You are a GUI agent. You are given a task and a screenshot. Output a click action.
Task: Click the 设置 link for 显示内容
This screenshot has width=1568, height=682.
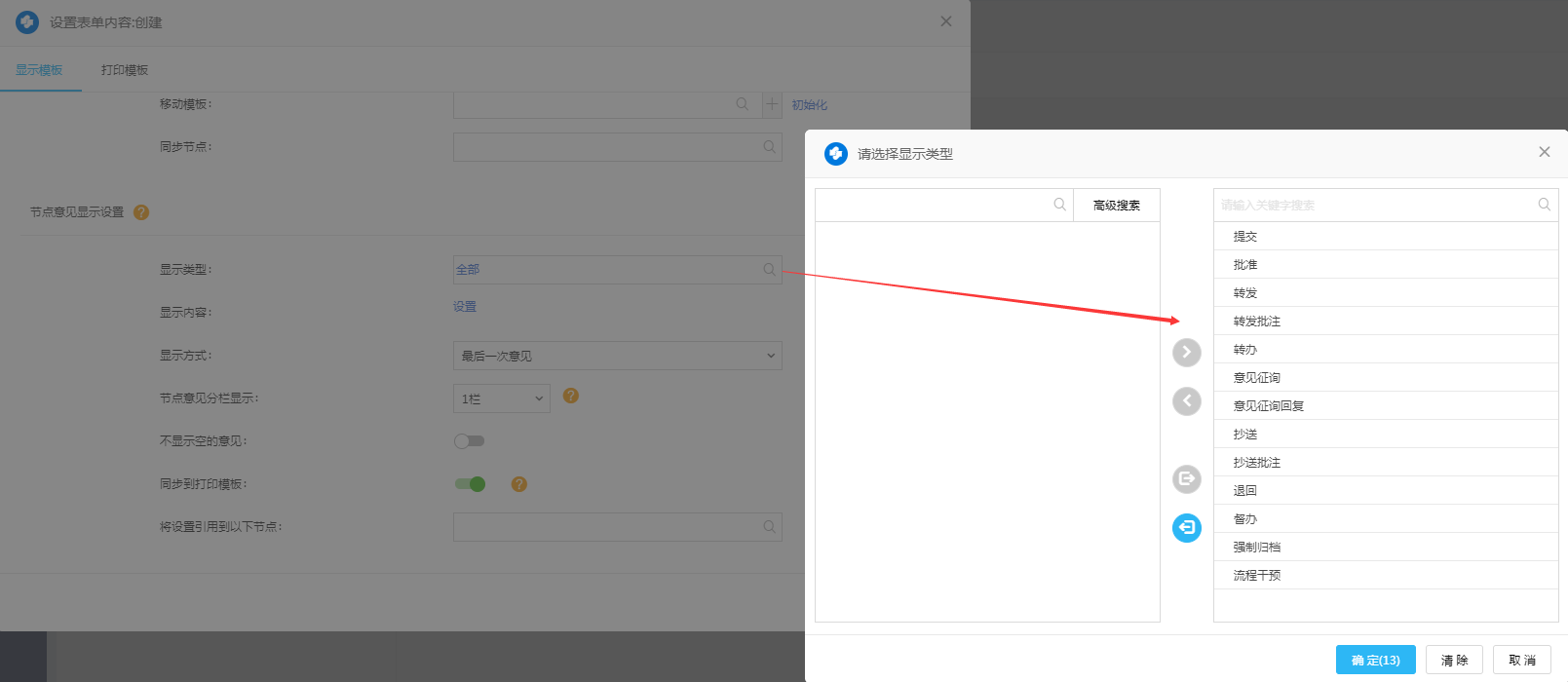[465, 307]
